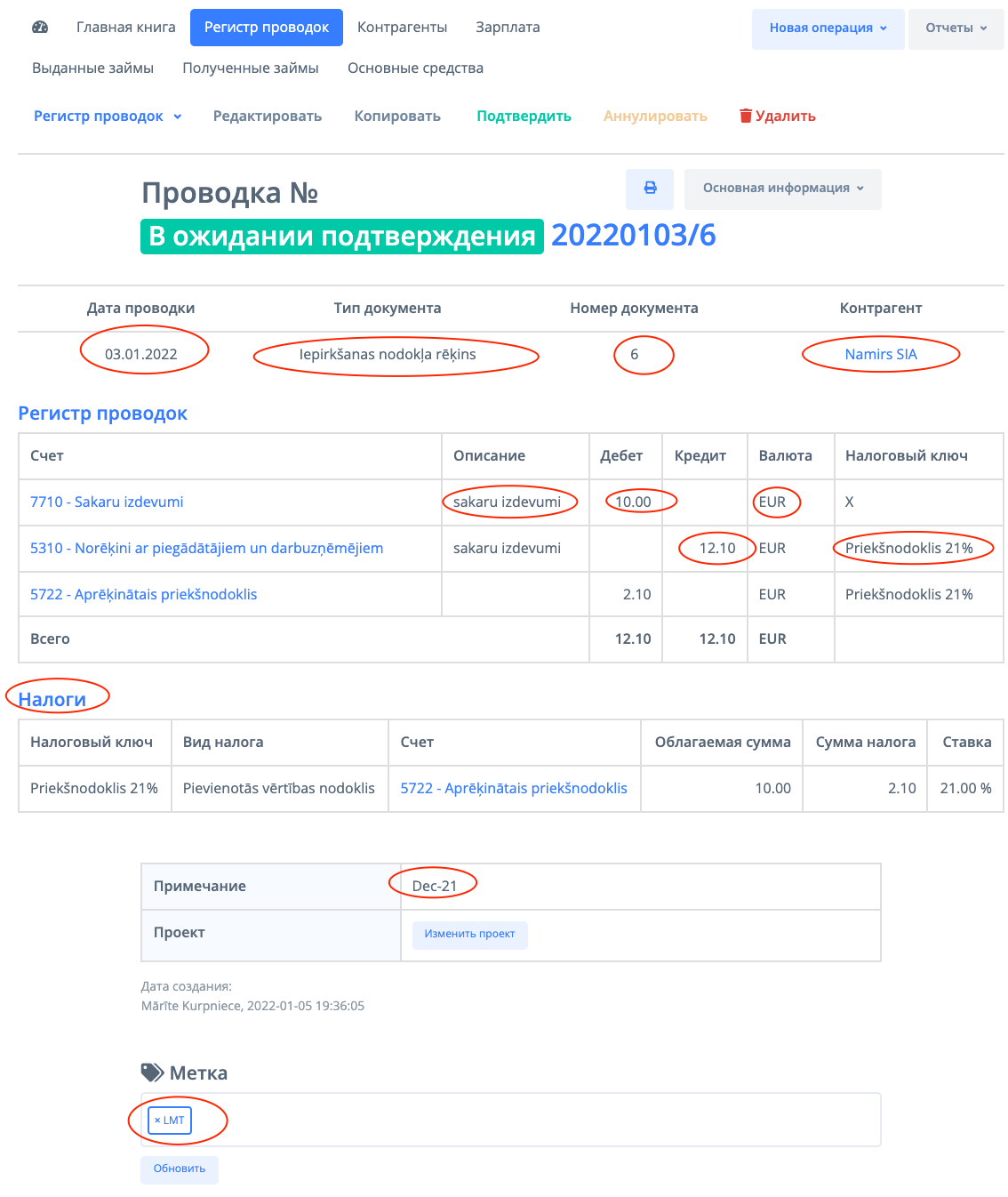This screenshot has height=1197, width=1008.
Task: Click inside the Метка tag input field
Action: coord(533,1121)
